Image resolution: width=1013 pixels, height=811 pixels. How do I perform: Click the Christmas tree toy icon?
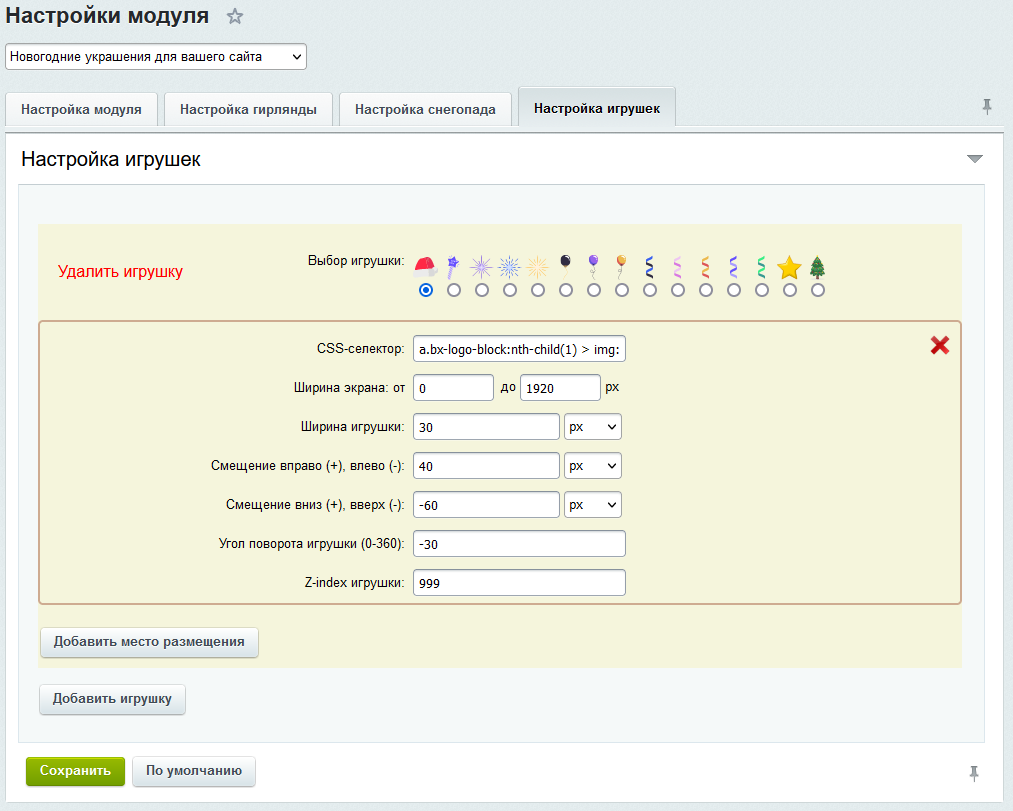point(818,267)
